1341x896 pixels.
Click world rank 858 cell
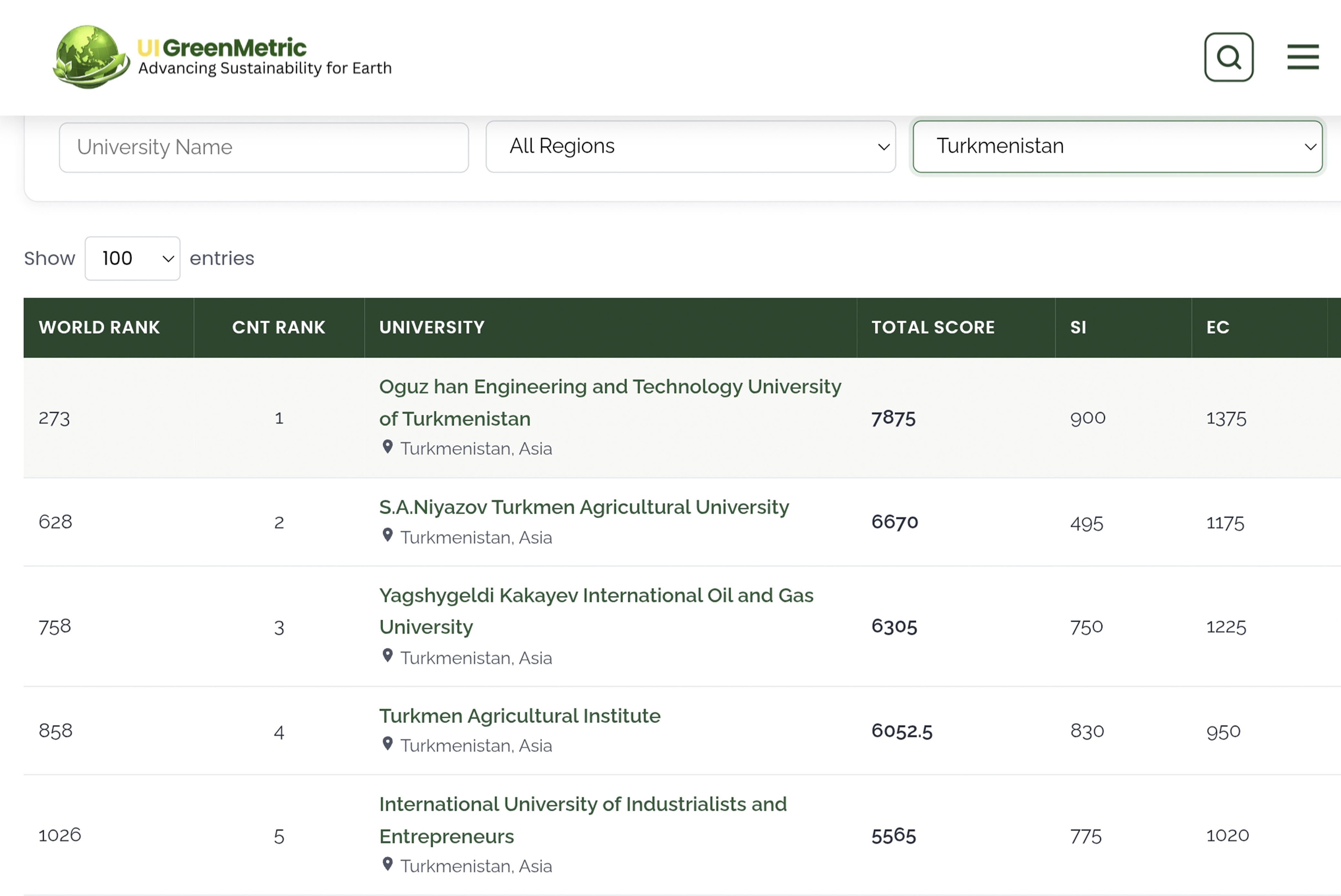click(55, 732)
